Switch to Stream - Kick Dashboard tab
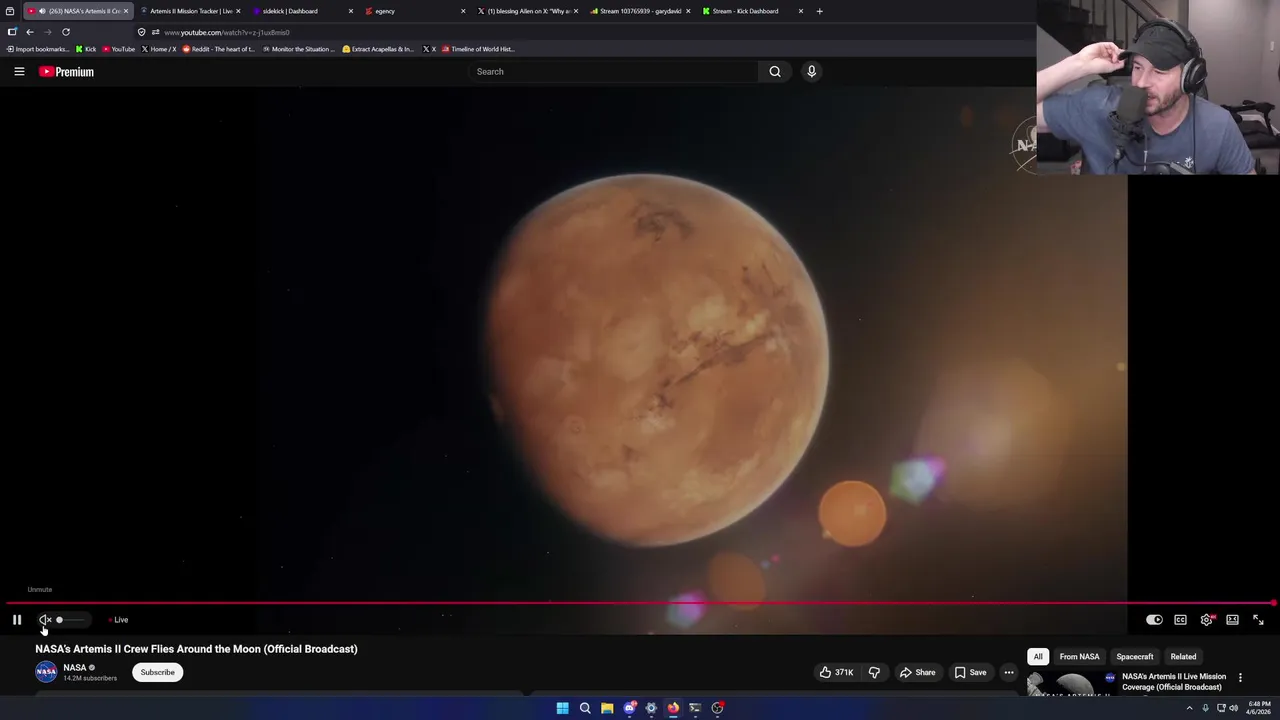The width and height of the screenshot is (1280, 720). coord(752,11)
